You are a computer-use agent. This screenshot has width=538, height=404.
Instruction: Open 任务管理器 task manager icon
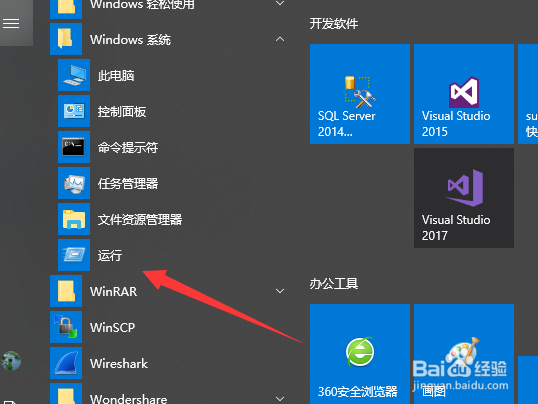point(74,183)
